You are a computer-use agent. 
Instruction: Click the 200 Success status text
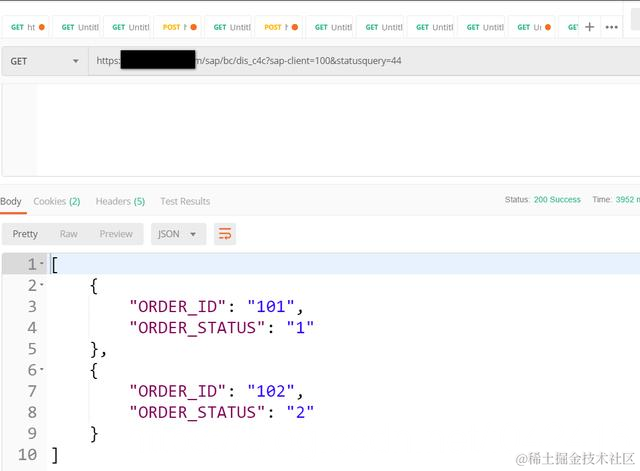tap(557, 200)
